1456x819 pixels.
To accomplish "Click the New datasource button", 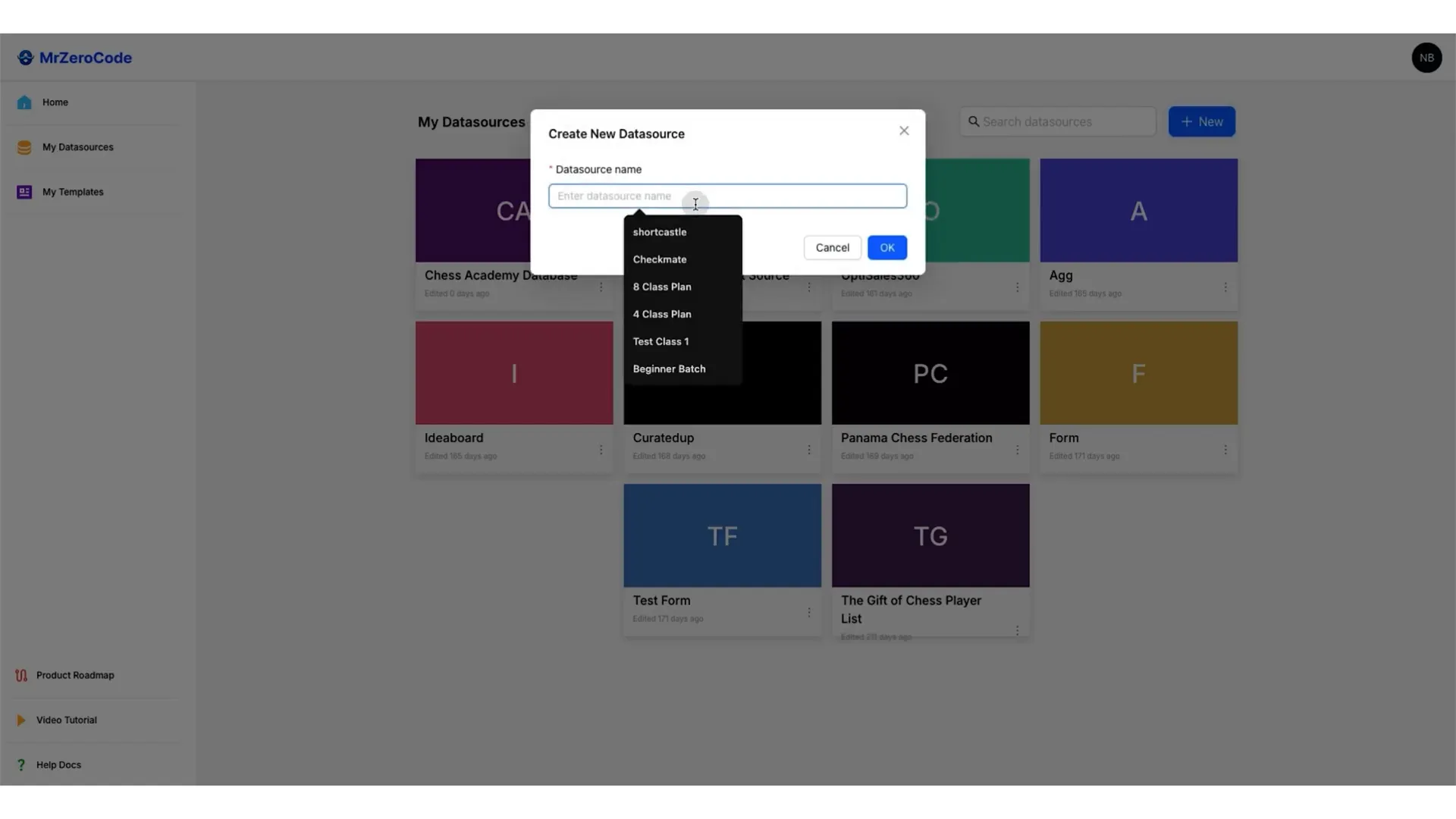I will 1201,121.
